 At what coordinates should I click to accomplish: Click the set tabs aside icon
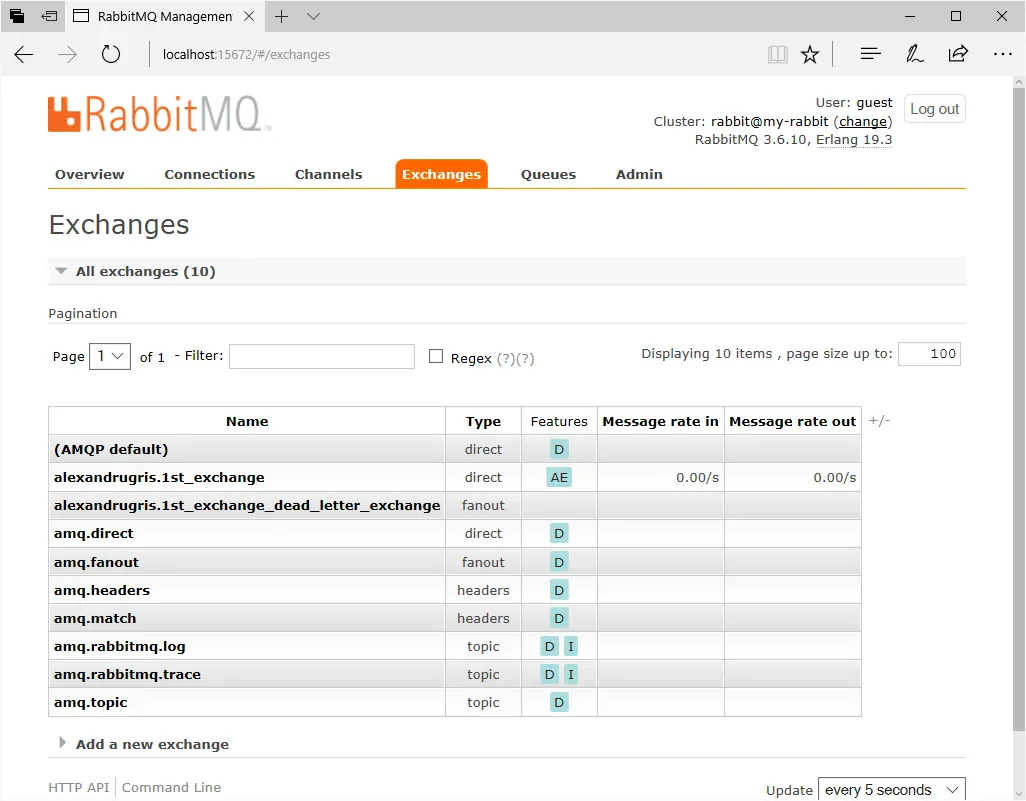[x=49, y=16]
